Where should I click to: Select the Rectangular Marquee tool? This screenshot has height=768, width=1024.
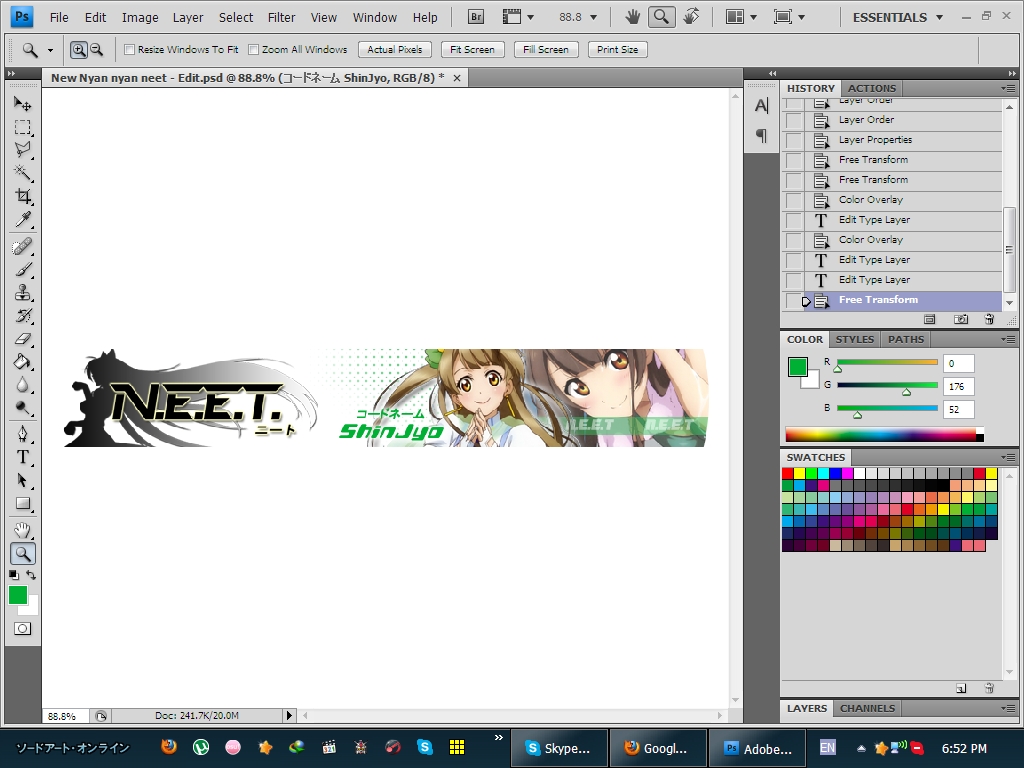coord(23,127)
